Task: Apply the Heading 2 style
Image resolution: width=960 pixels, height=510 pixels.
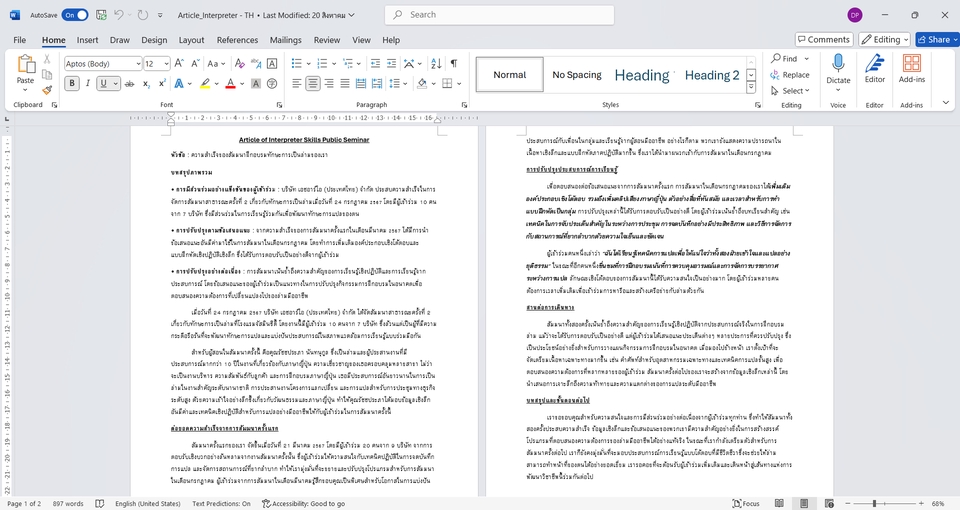Action: pyautogui.click(x=711, y=75)
